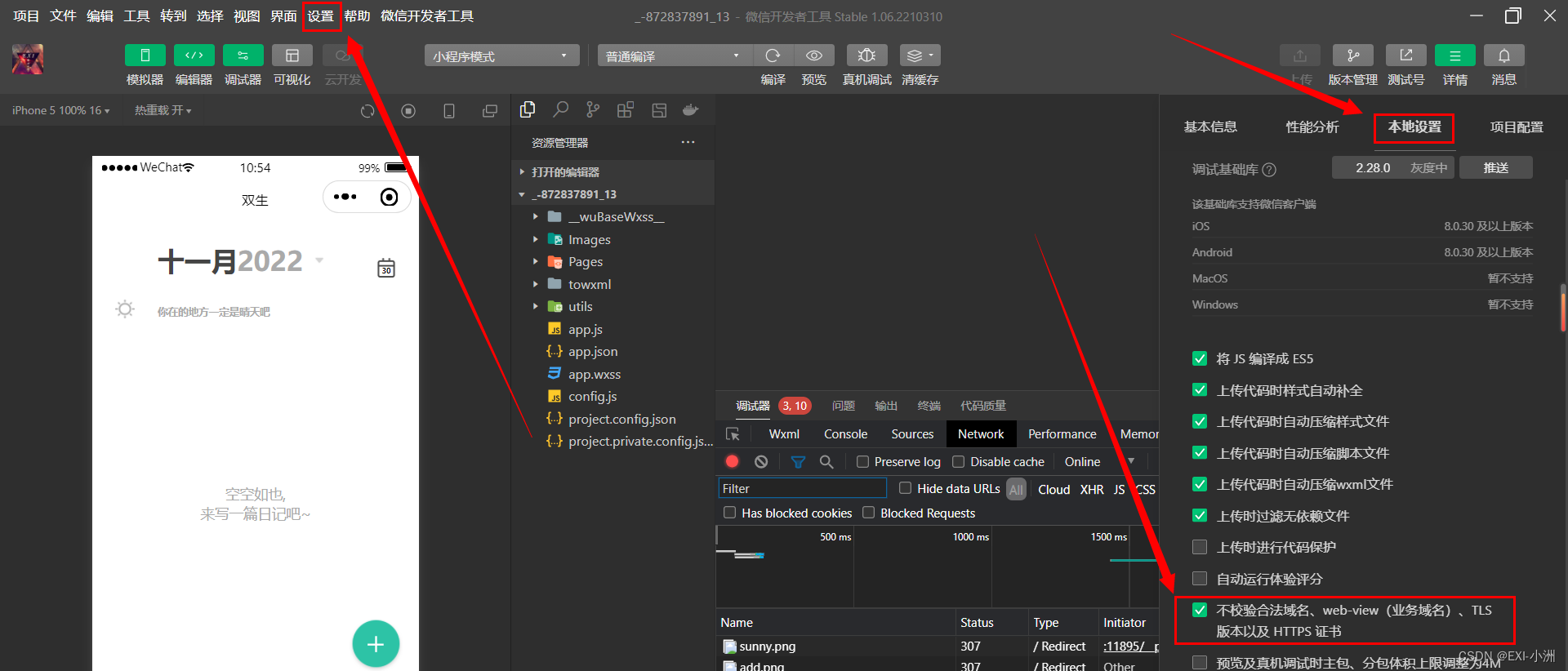
Task: Click the simulator record/stop circle icon
Action: (408, 111)
